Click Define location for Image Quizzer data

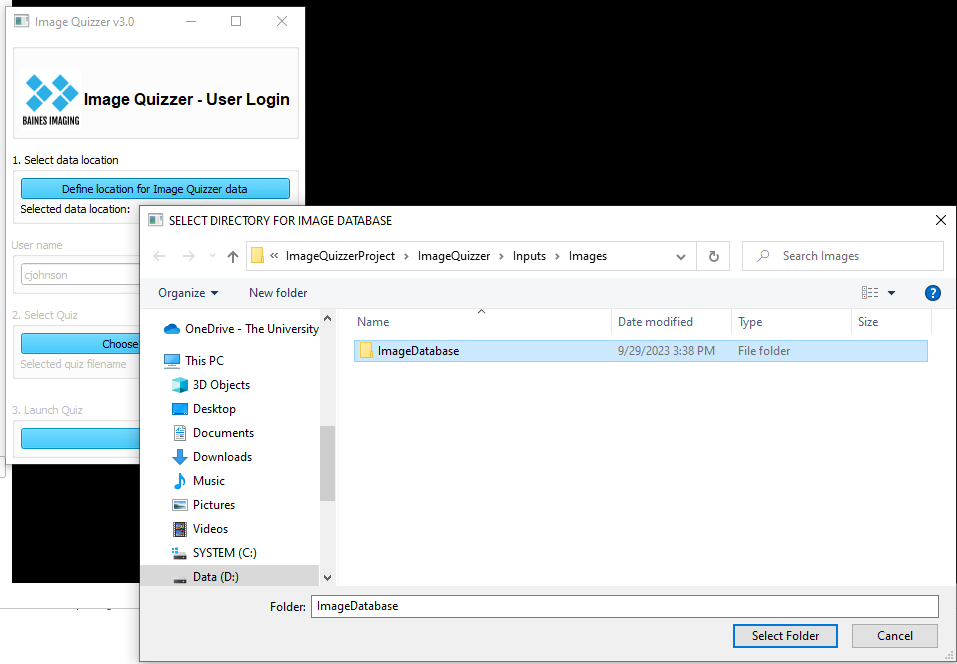point(155,189)
